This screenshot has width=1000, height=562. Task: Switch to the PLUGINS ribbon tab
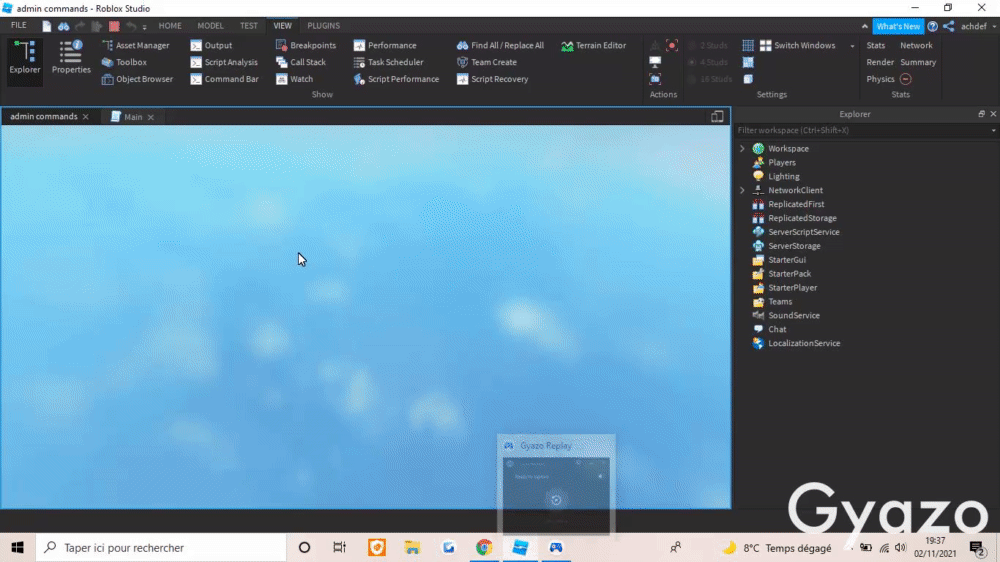click(323, 26)
